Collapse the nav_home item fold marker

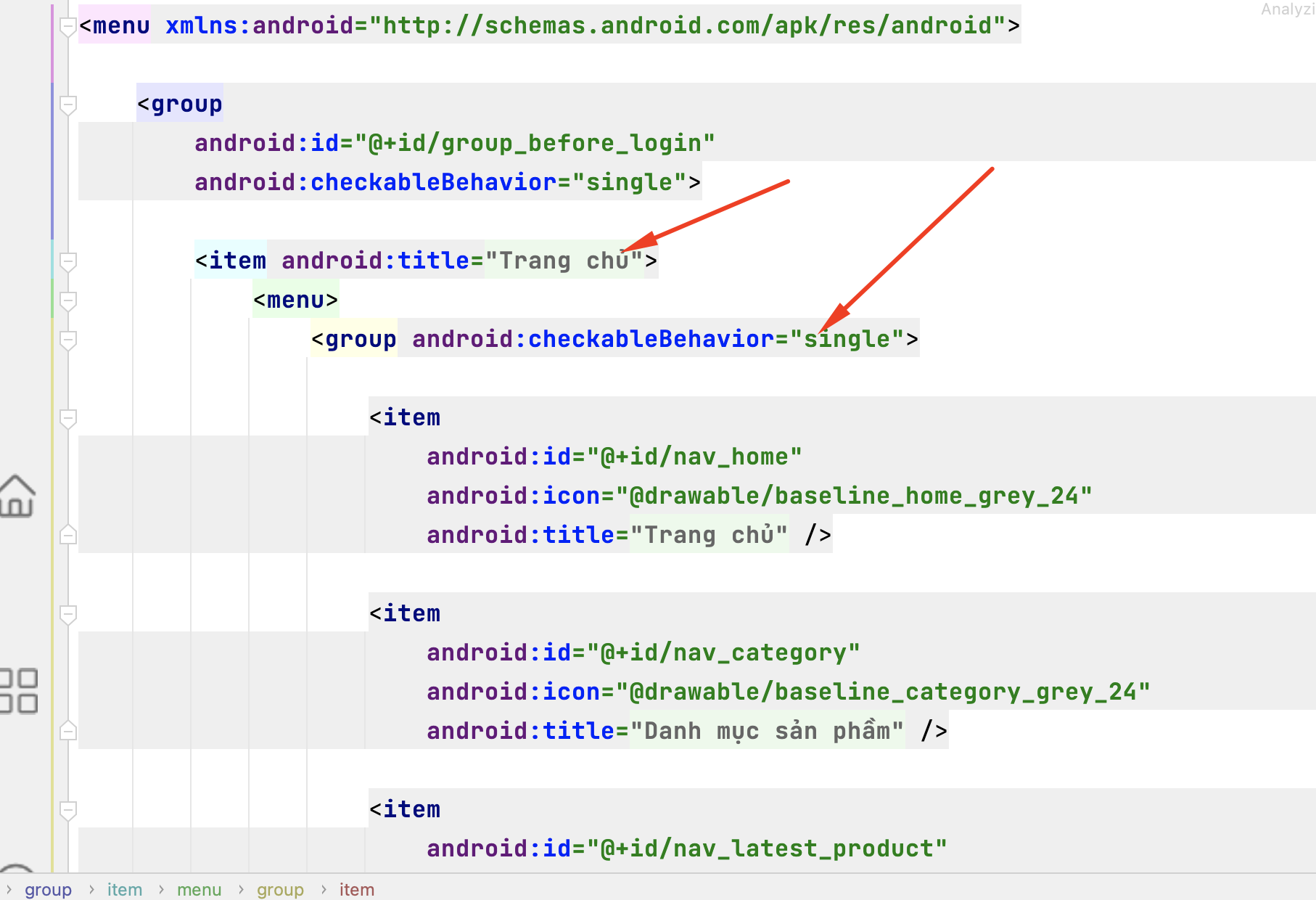67,419
